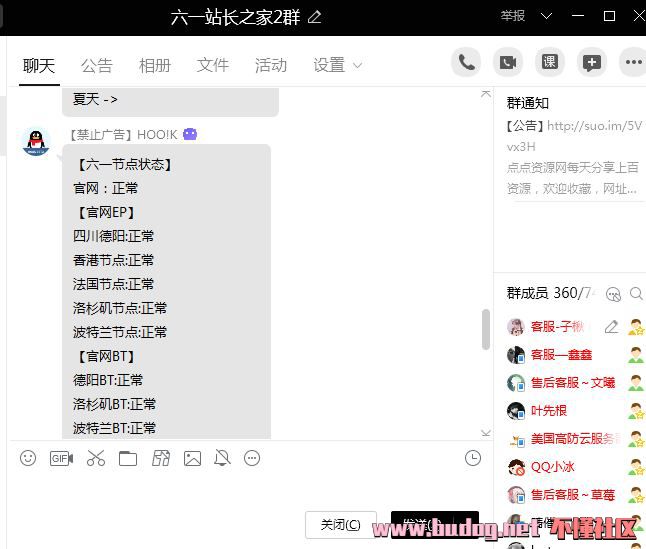Screen dimensions: 646x549
Task: Click the GIF video icon
Action: pos(62,458)
